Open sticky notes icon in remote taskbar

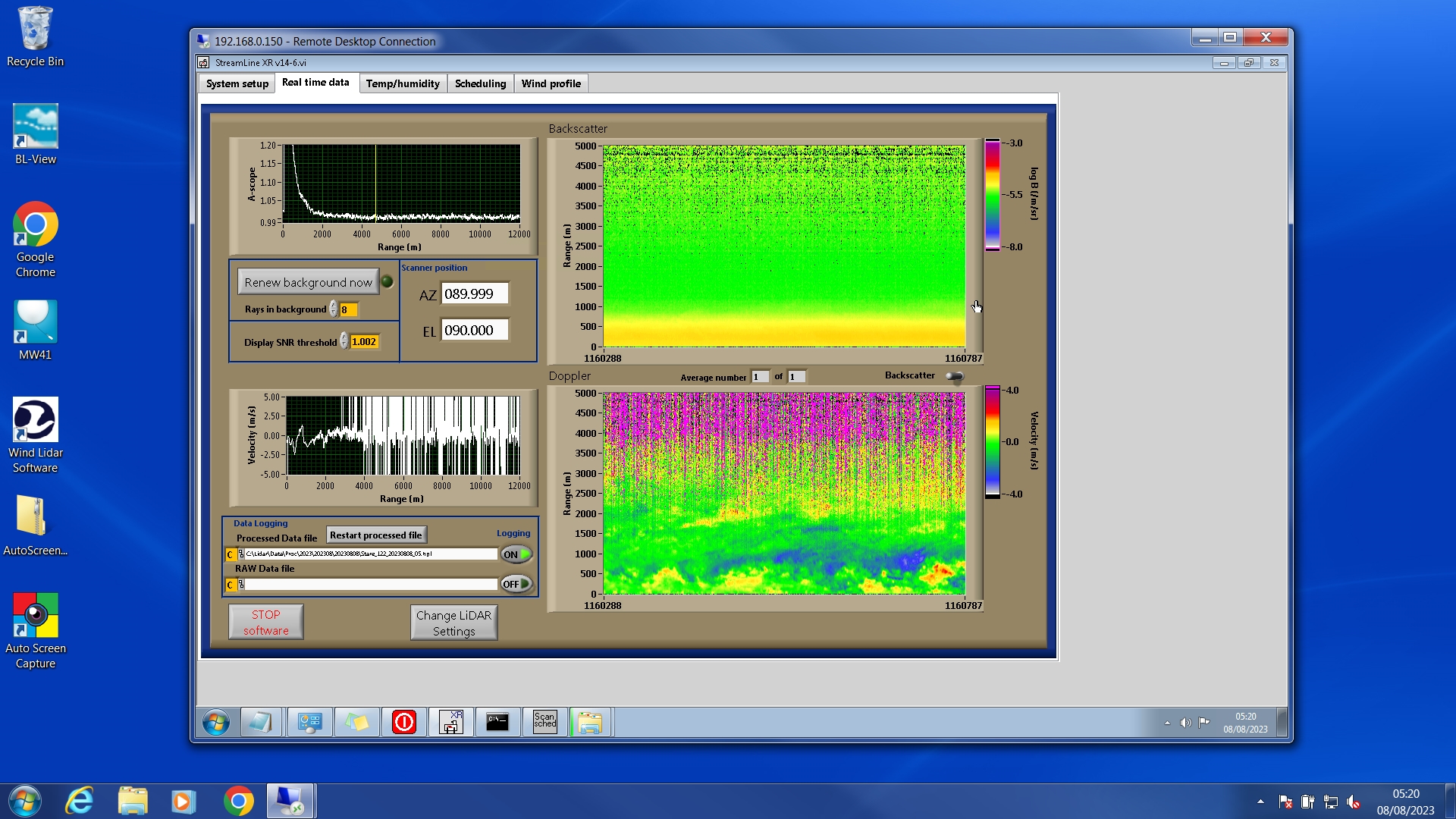(x=357, y=722)
